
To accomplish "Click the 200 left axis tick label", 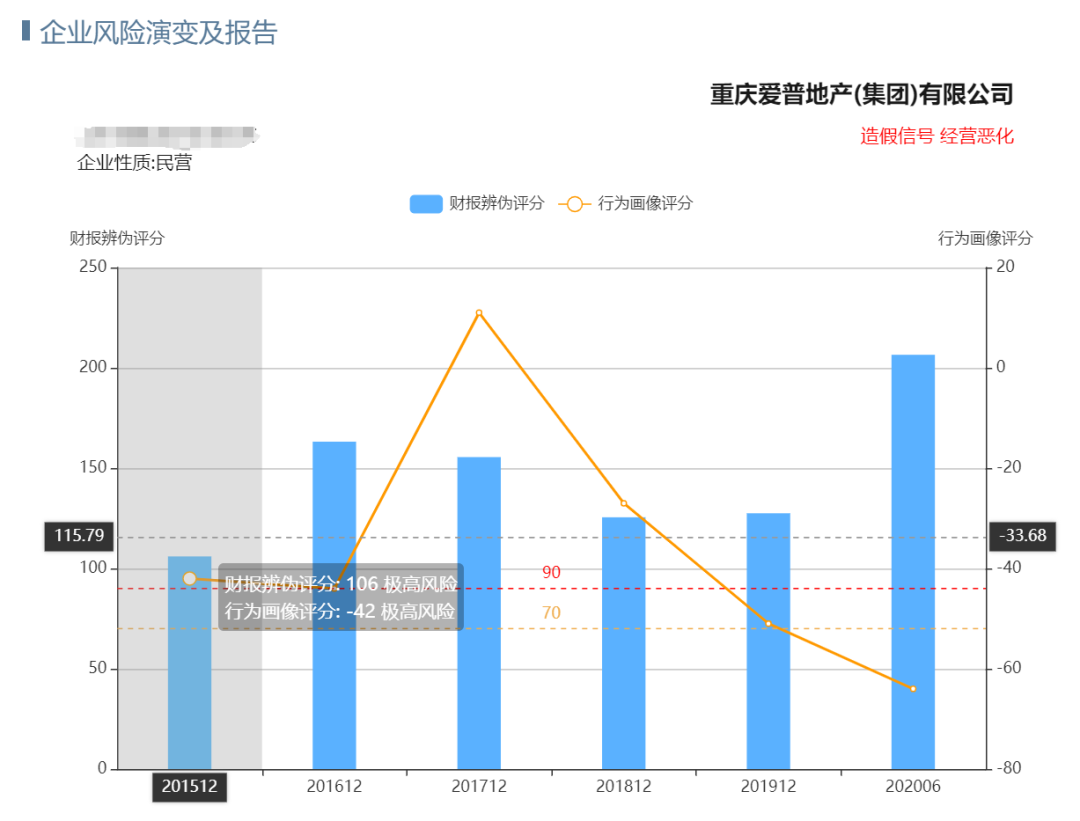I will (93, 367).
